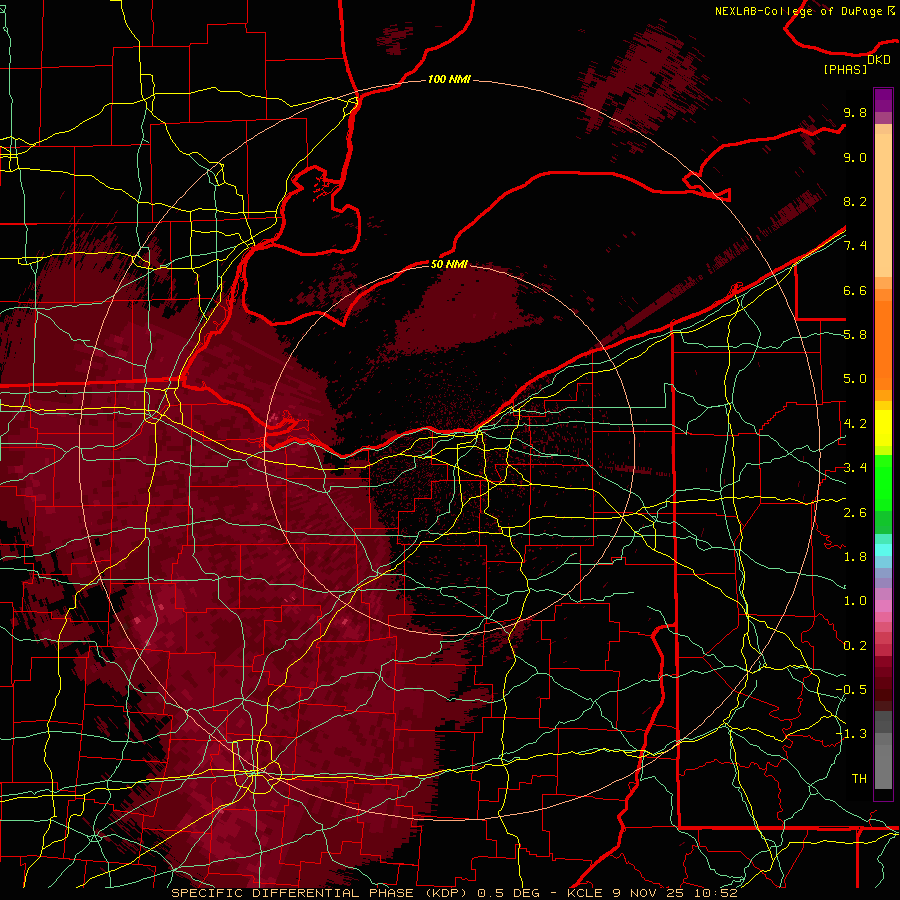Click the 100 NMI range ring label

click(449, 79)
